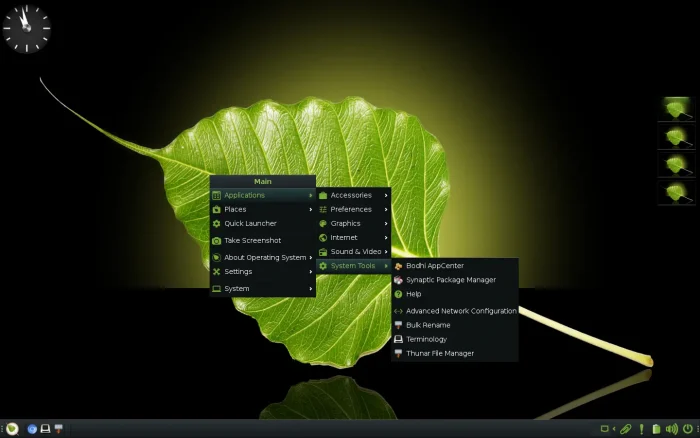
Task: Launch Bodhi AppCenter
Action: point(434,266)
